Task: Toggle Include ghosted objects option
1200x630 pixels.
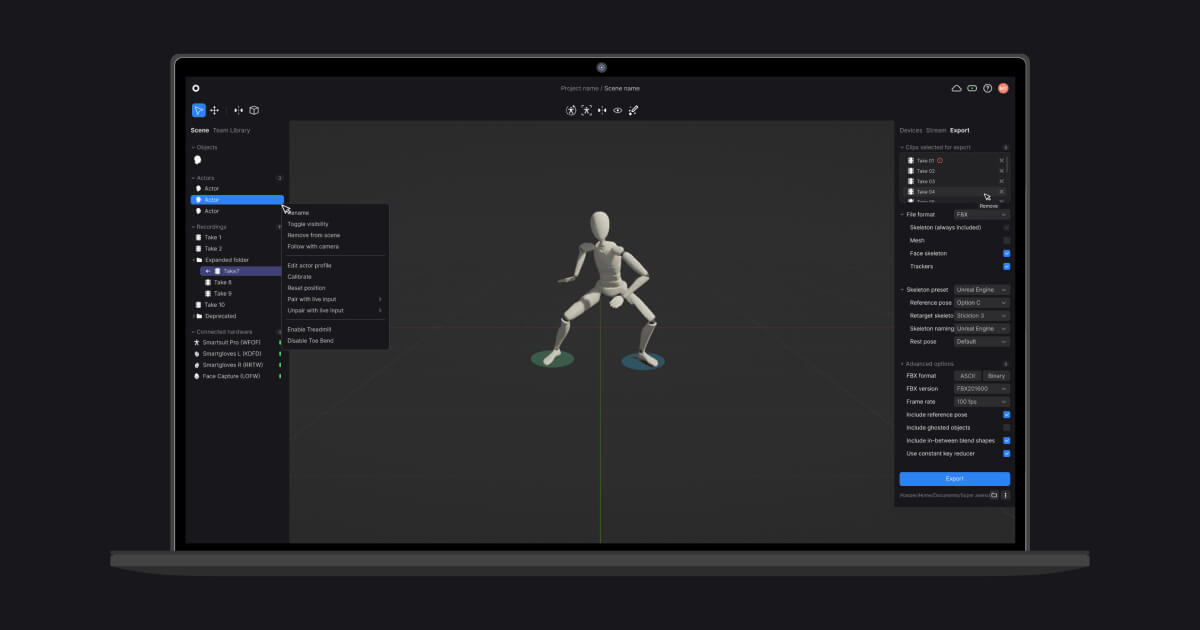Action: coord(1007,427)
